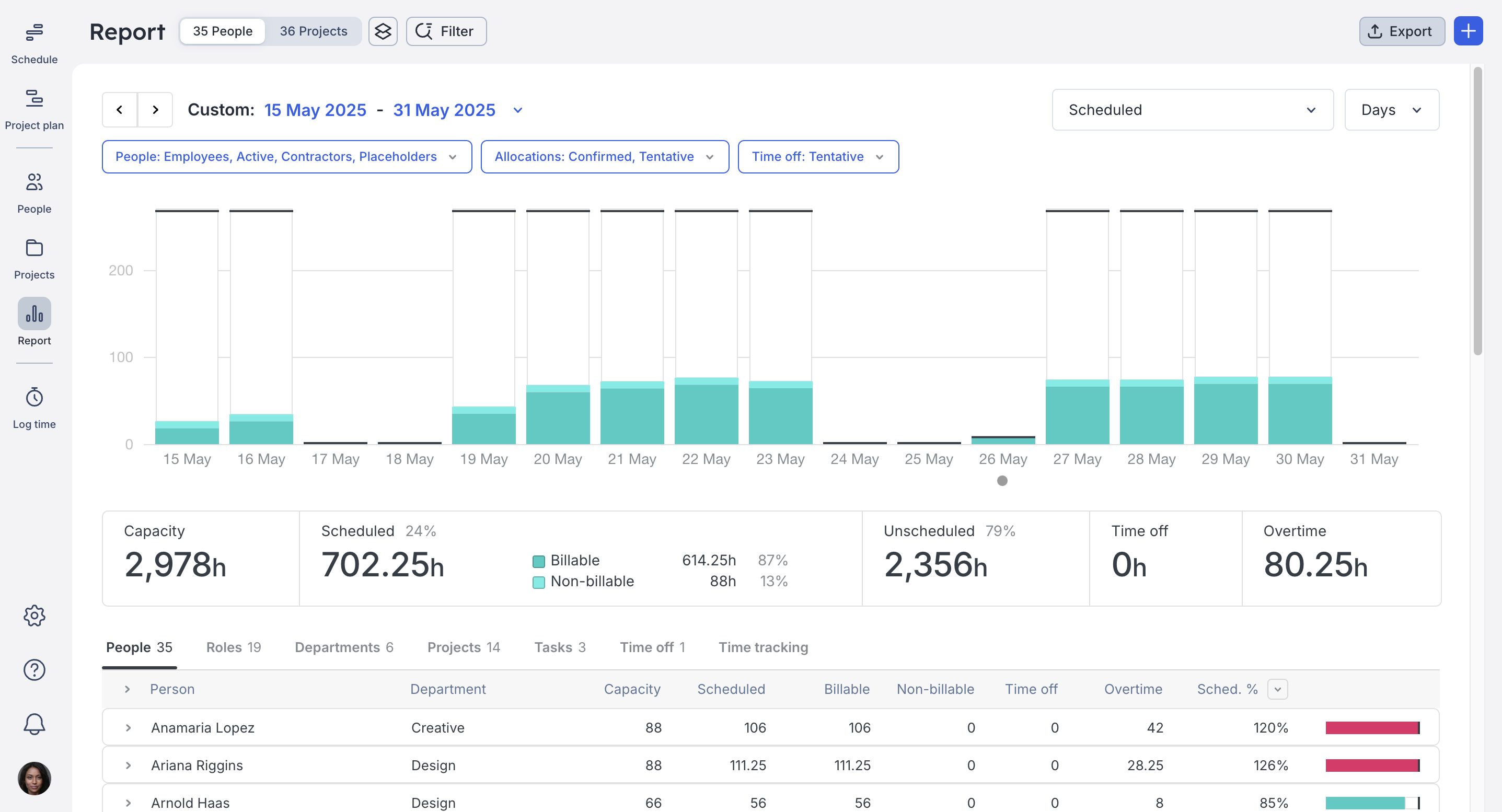Screen dimensions: 1502x812
Task: Click the Export button
Action: pos(1401,31)
